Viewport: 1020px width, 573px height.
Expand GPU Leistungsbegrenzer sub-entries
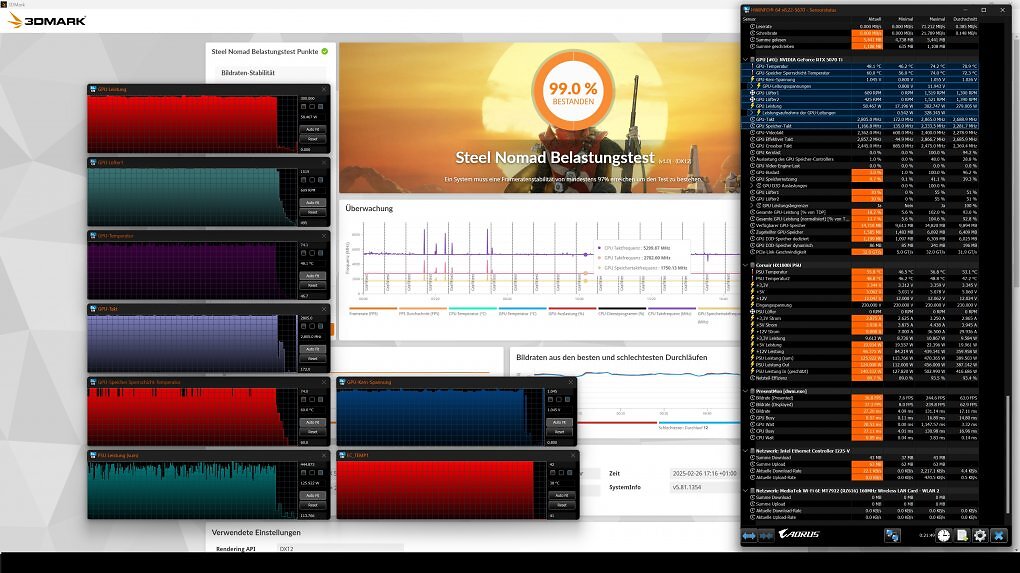tap(753, 206)
